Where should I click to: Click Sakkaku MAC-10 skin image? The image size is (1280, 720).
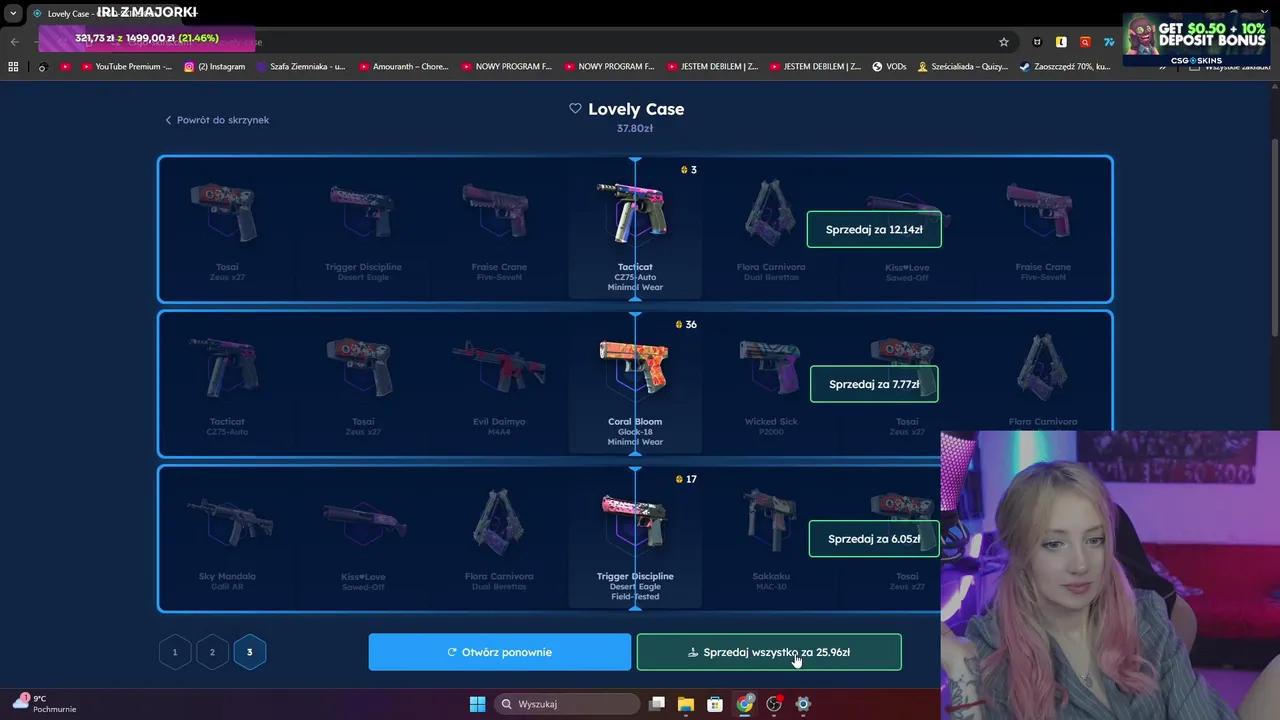770,520
